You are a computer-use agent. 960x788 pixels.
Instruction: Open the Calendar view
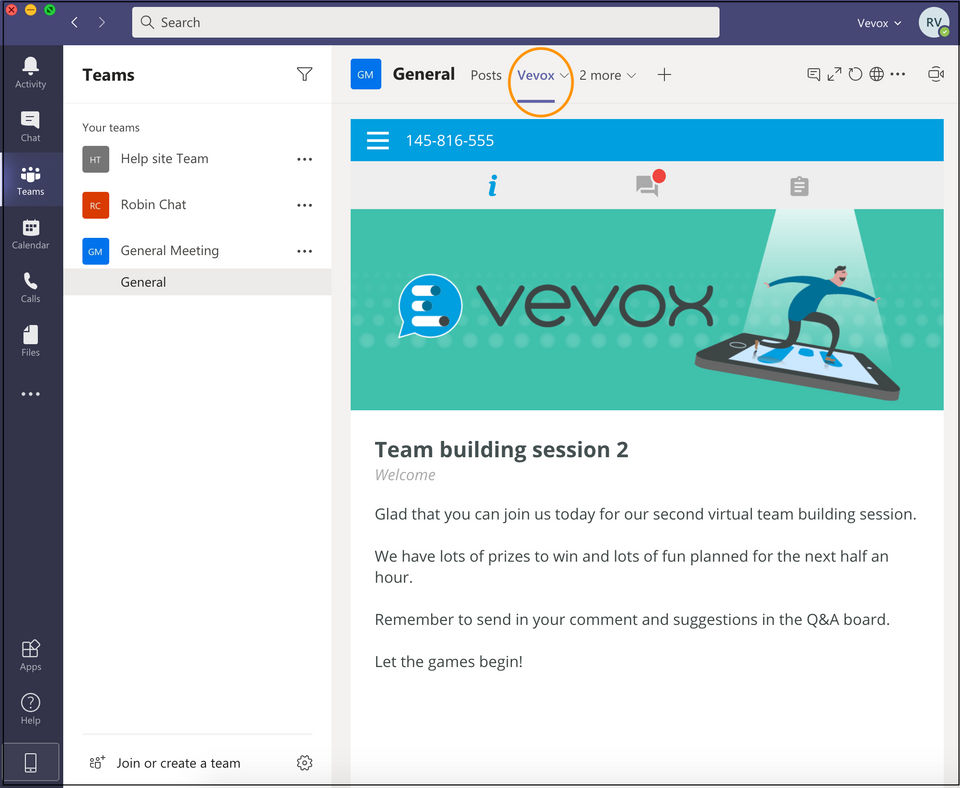31,235
